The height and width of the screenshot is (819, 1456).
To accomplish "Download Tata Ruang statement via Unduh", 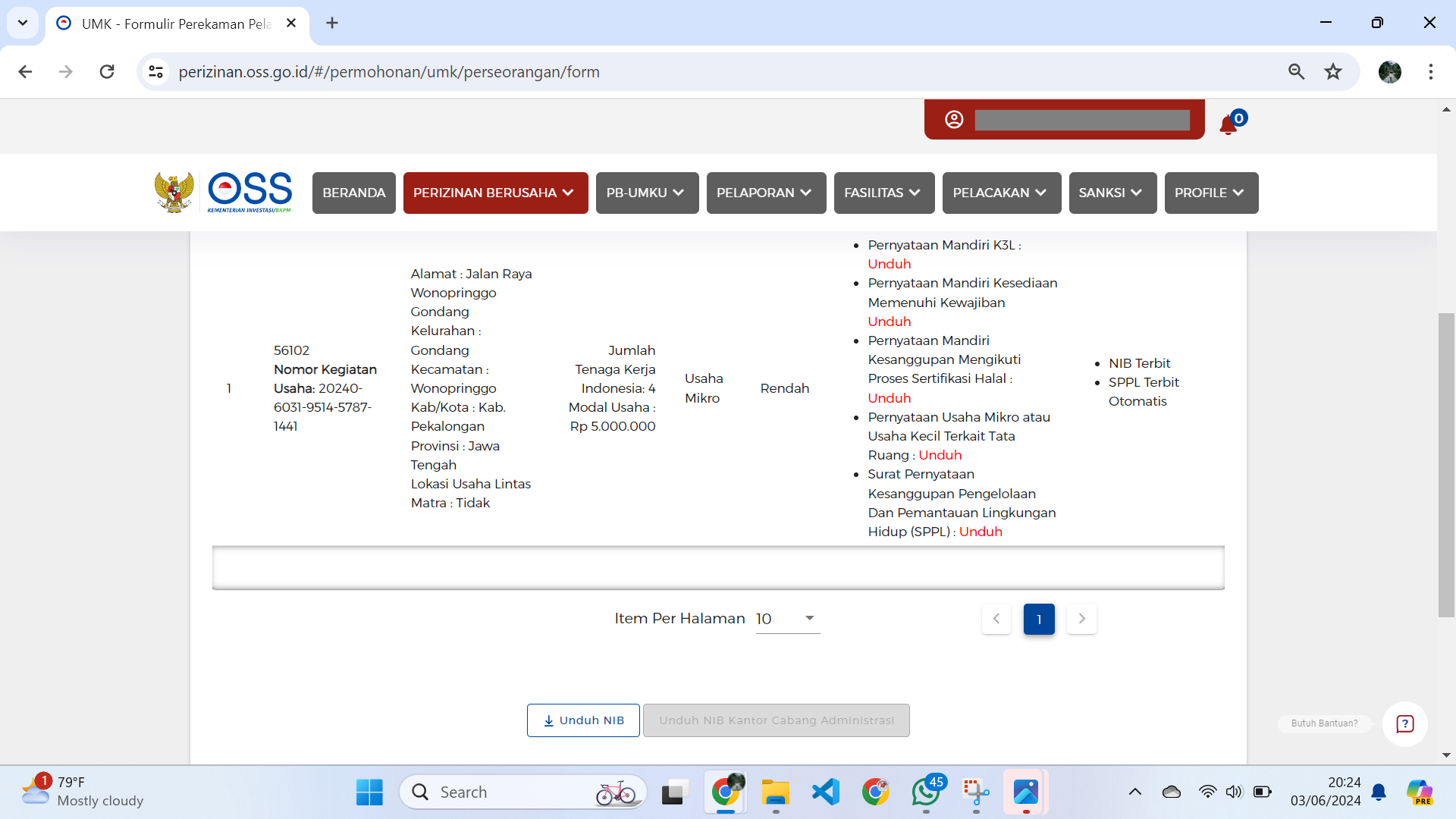I will (x=940, y=455).
